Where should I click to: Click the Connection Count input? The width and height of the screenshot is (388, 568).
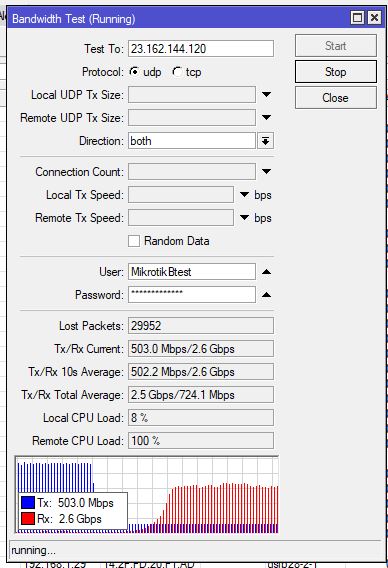tap(192, 171)
